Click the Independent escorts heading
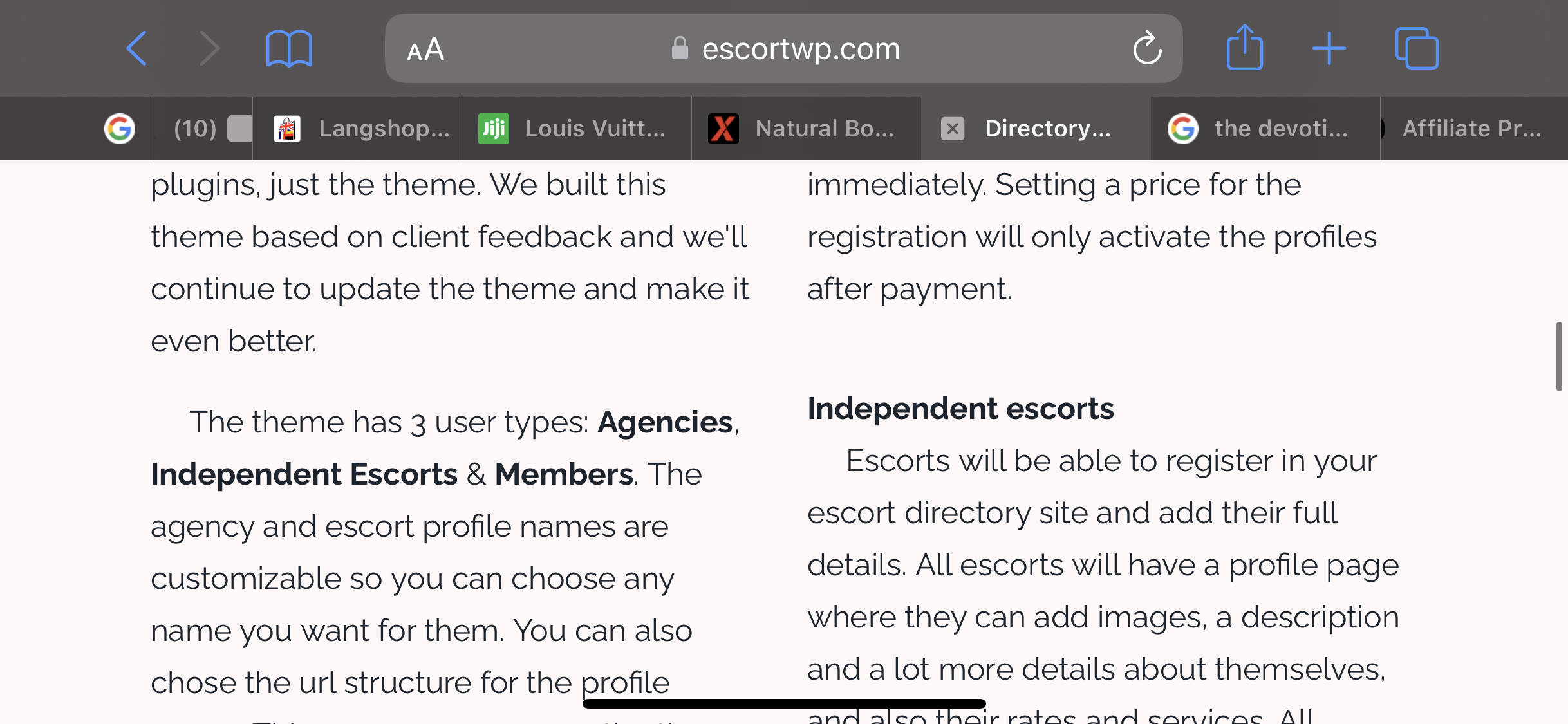Viewport: 1568px width, 724px height. tap(960, 409)
